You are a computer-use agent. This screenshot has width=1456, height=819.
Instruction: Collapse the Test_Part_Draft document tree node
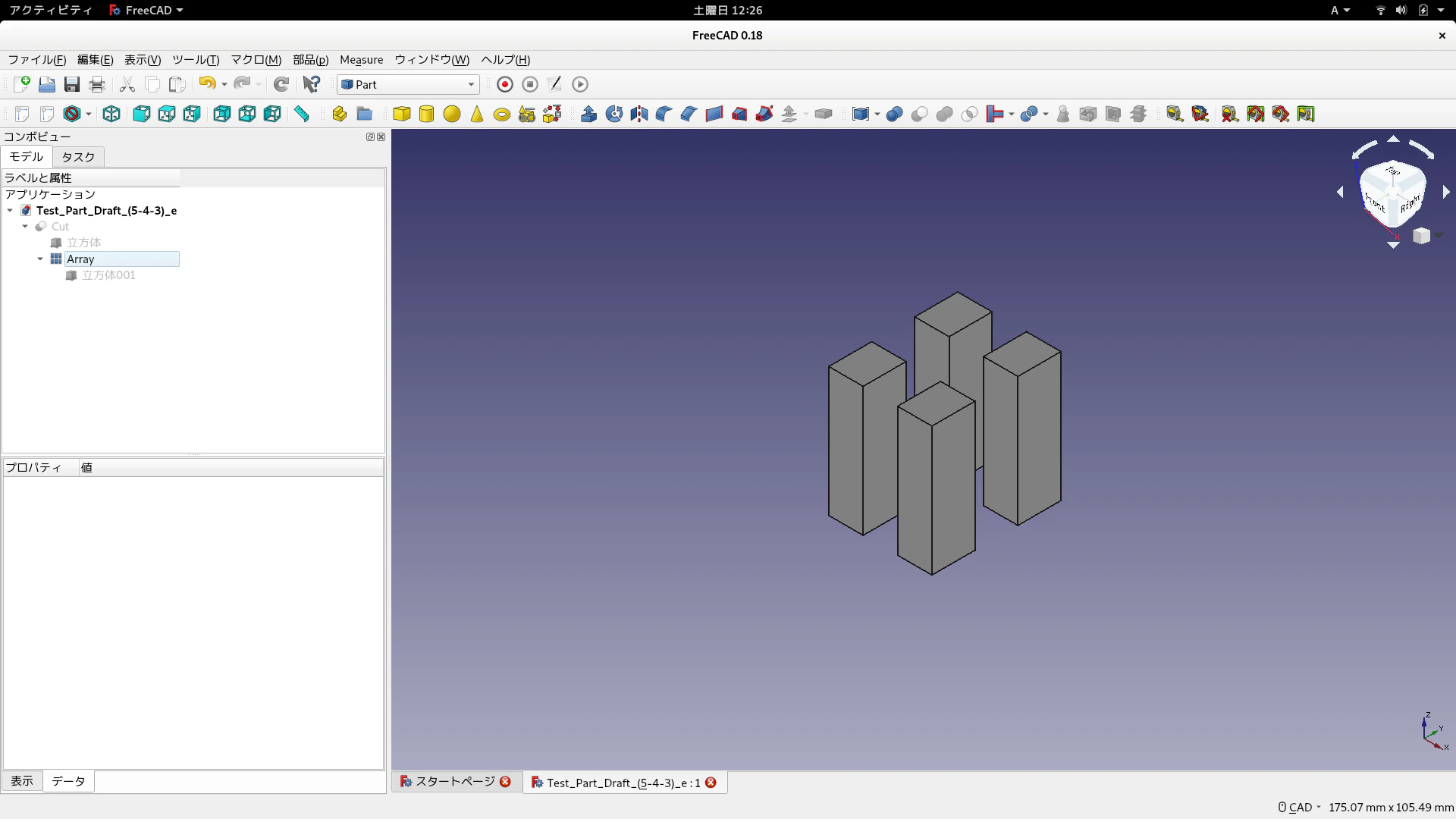pos(10,211)
